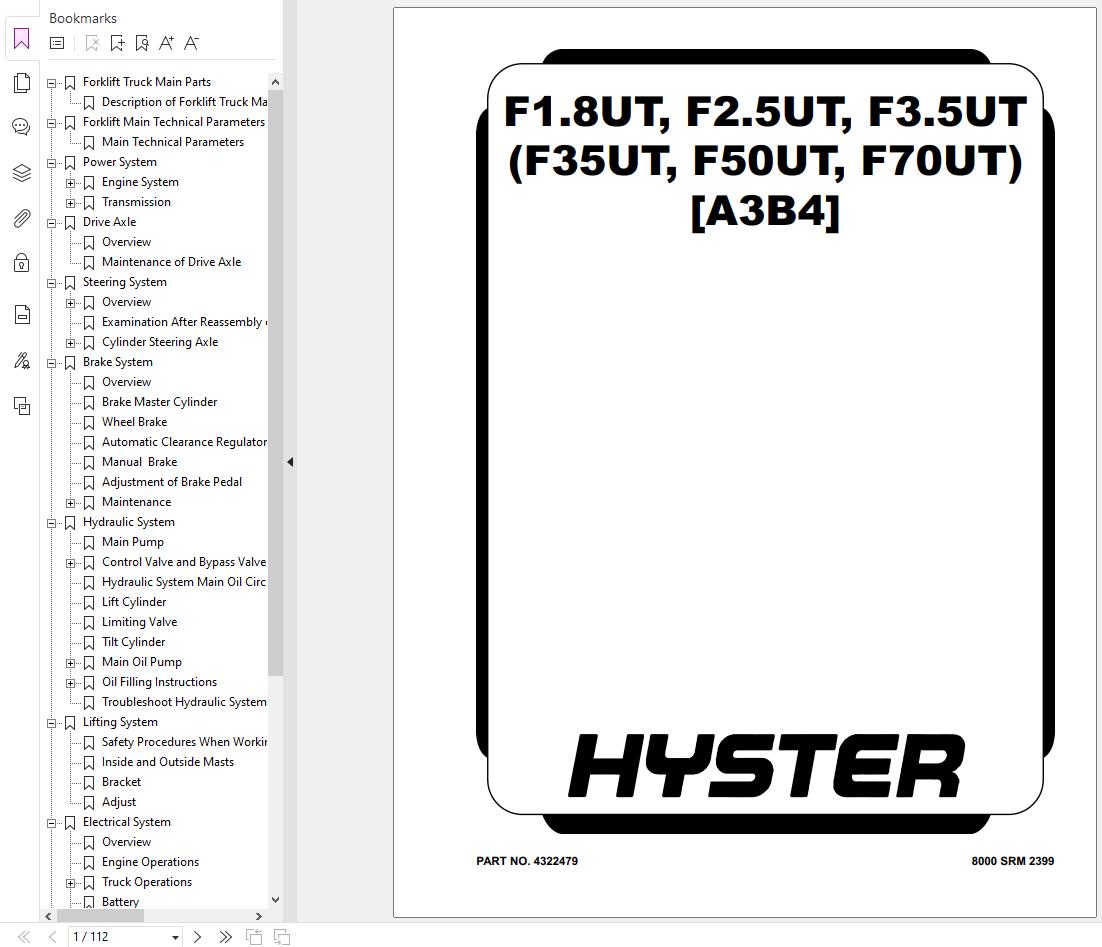Open Adjustment of Brake Pedal bookmark

tap(171, 482)
